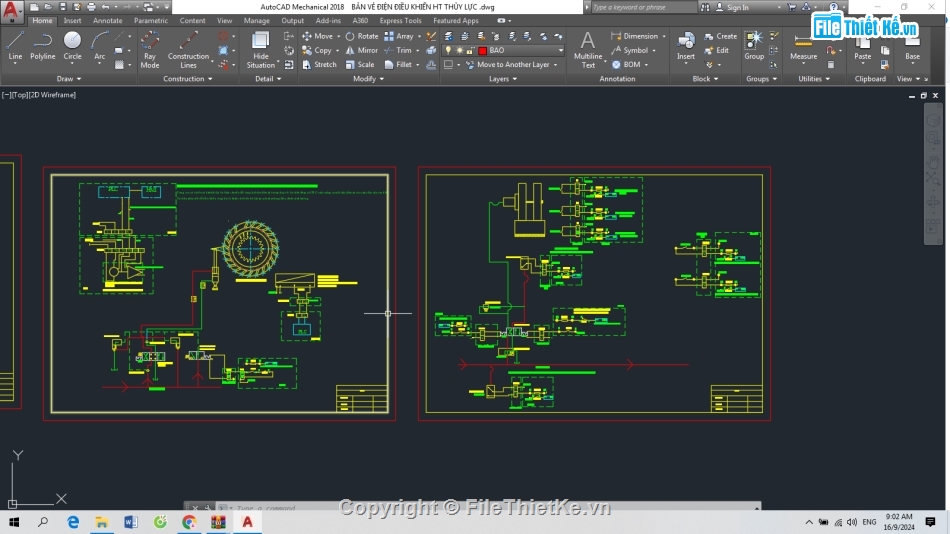Image resolution: width=950 pixels, height=534 pixels.
Task: Select the Circle tool
Action: pos(72,47)
